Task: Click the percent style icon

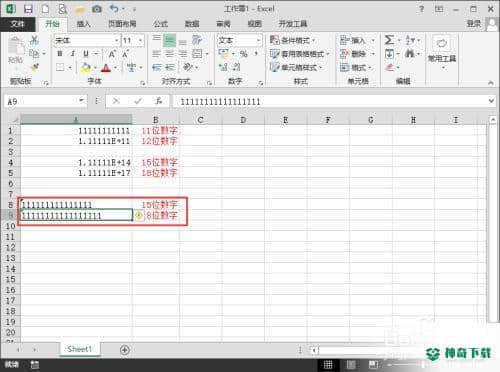Action: pos(244,54)
